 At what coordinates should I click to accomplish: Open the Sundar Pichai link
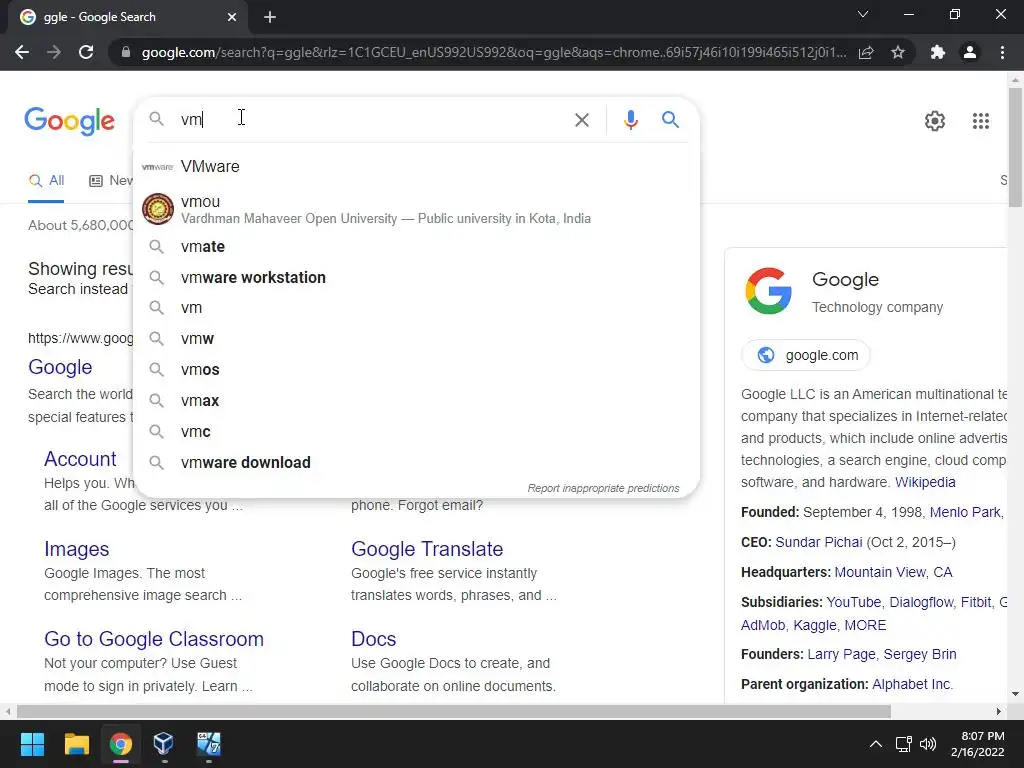point(819,542)
